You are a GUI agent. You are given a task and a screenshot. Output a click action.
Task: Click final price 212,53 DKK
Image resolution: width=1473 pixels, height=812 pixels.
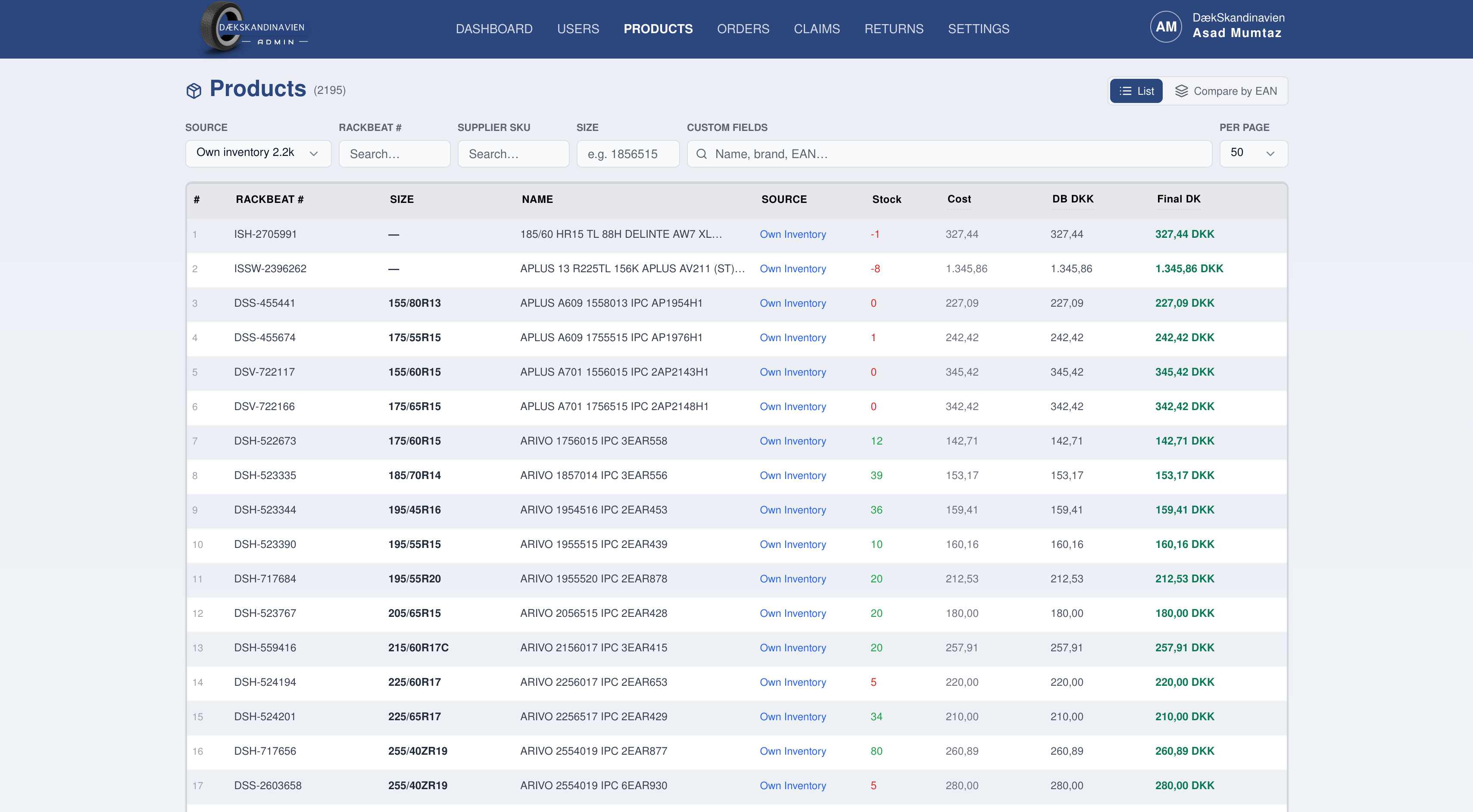(x=1184, y=579)
